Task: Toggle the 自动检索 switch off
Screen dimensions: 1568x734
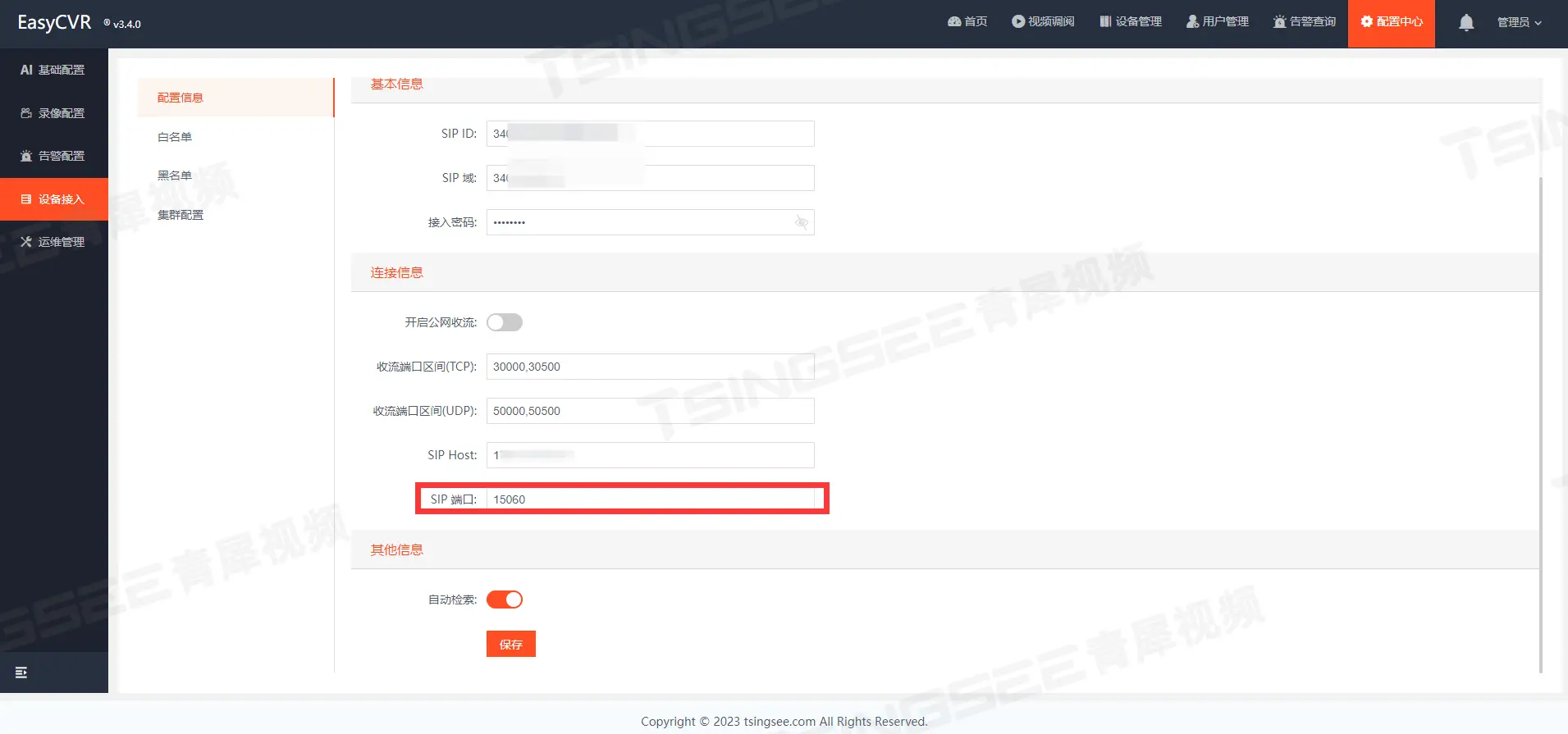Action: pos(505,600)
